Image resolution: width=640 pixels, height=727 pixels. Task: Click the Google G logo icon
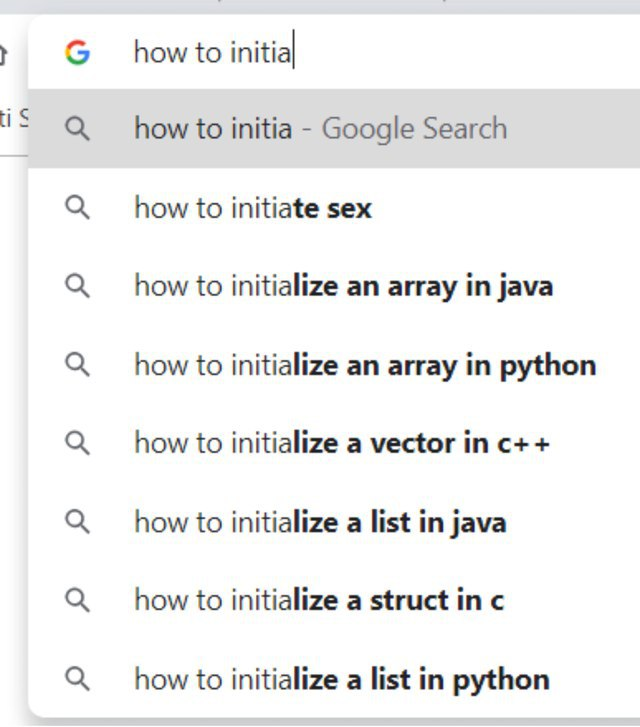tap(77, 52)
